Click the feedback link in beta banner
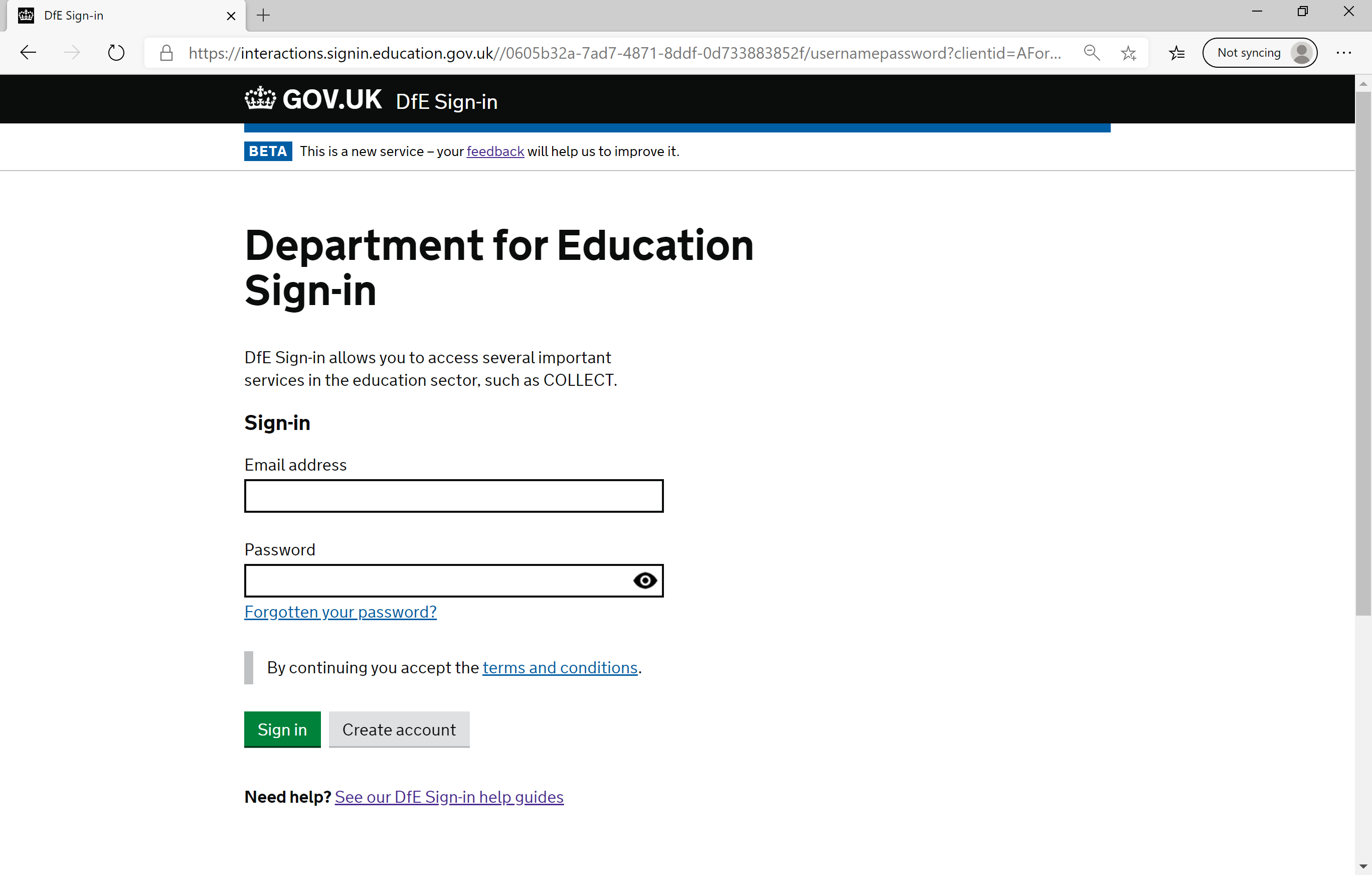 494,151
